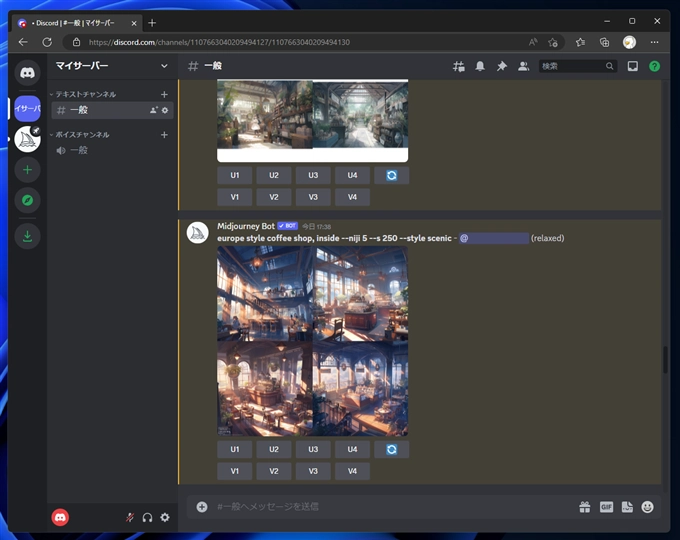Open the upper generated image grid
Viewport: 680px width, 540px height.
(x=312, y=121)
